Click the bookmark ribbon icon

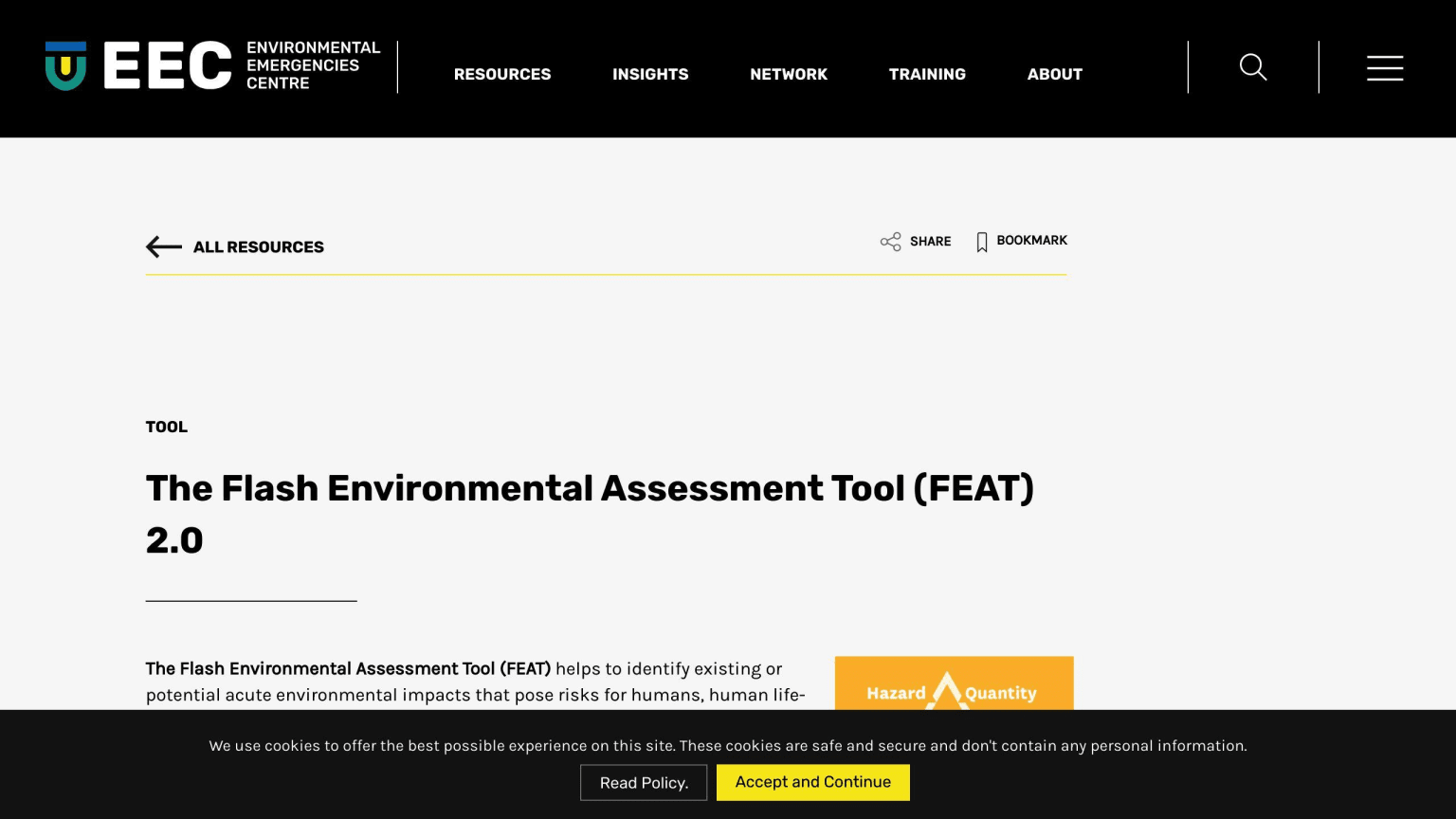[x=982, y=242]
